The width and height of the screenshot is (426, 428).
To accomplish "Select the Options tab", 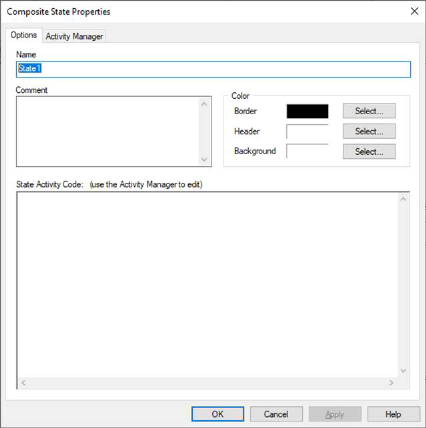I will coord(24,35).
